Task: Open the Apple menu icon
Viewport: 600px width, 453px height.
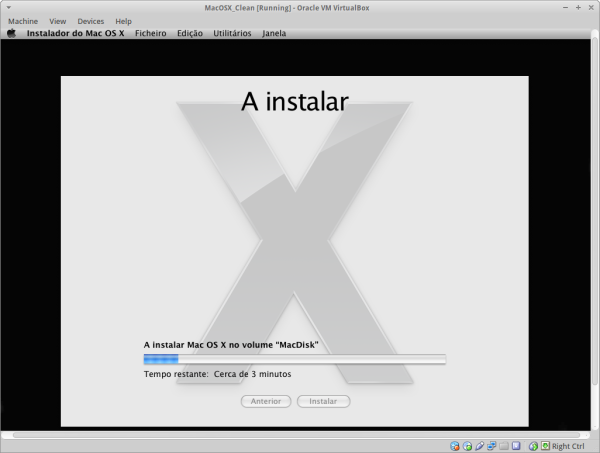Action: [x=12, y=33]
